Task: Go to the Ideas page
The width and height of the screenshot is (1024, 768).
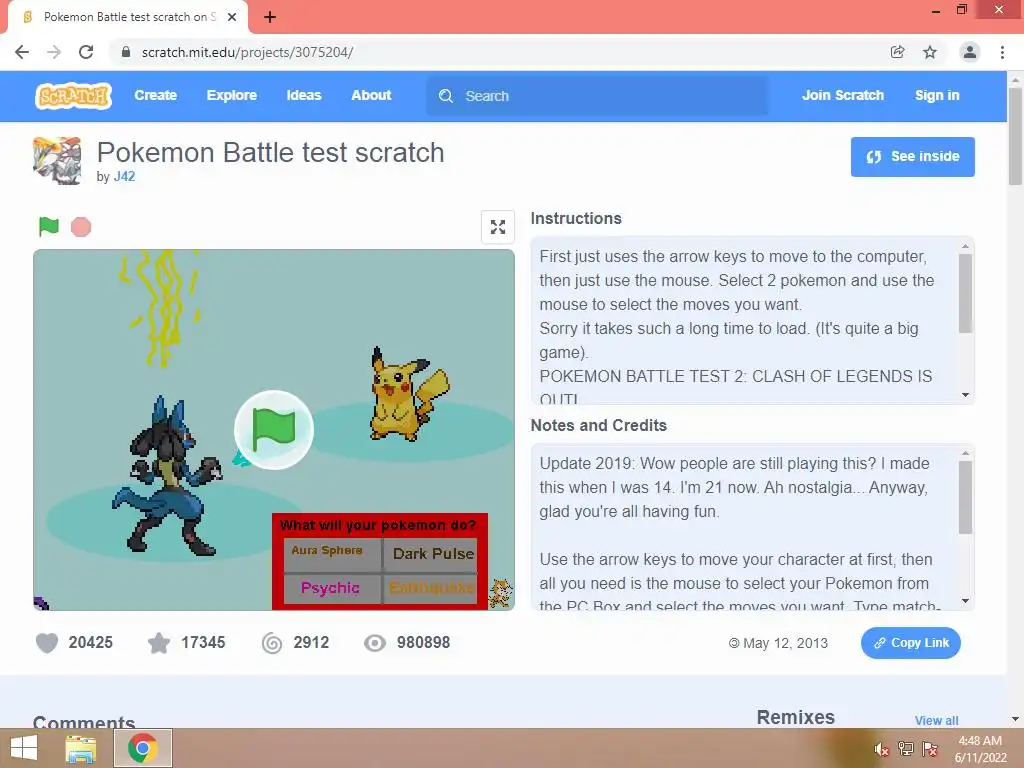Action: (x=304, y=95)
